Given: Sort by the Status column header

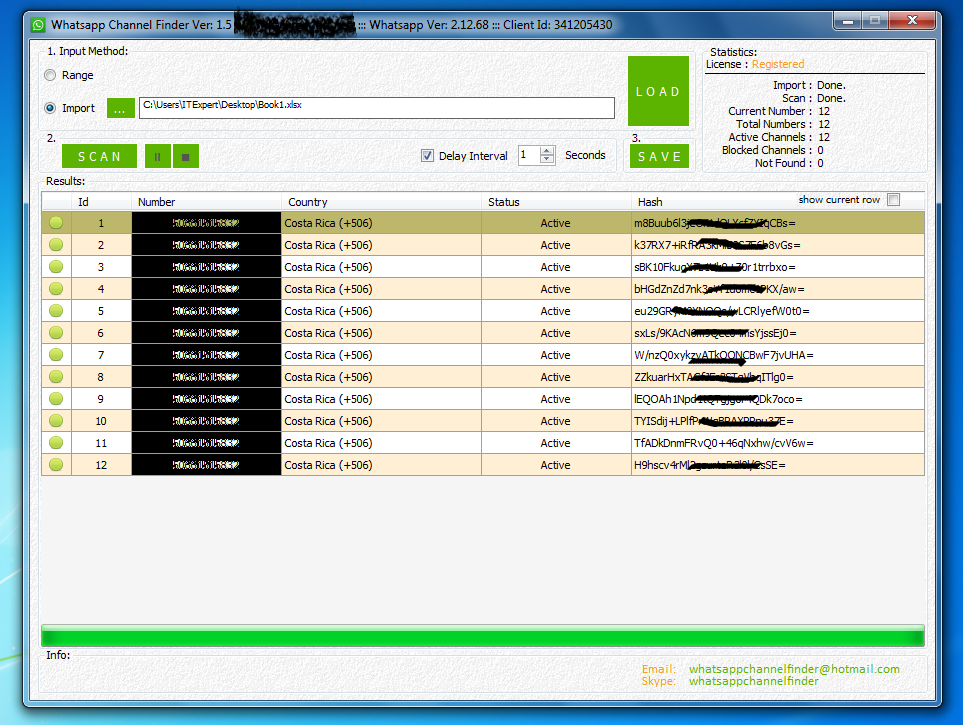Looking at the screenshot, I should click(x=556, y=202).
